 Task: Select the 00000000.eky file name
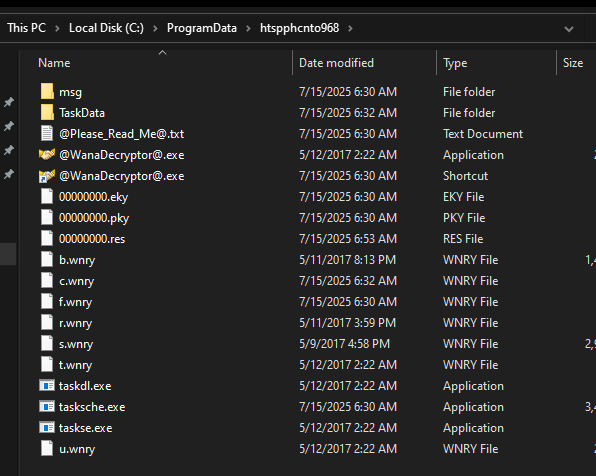tap(94, 197)
